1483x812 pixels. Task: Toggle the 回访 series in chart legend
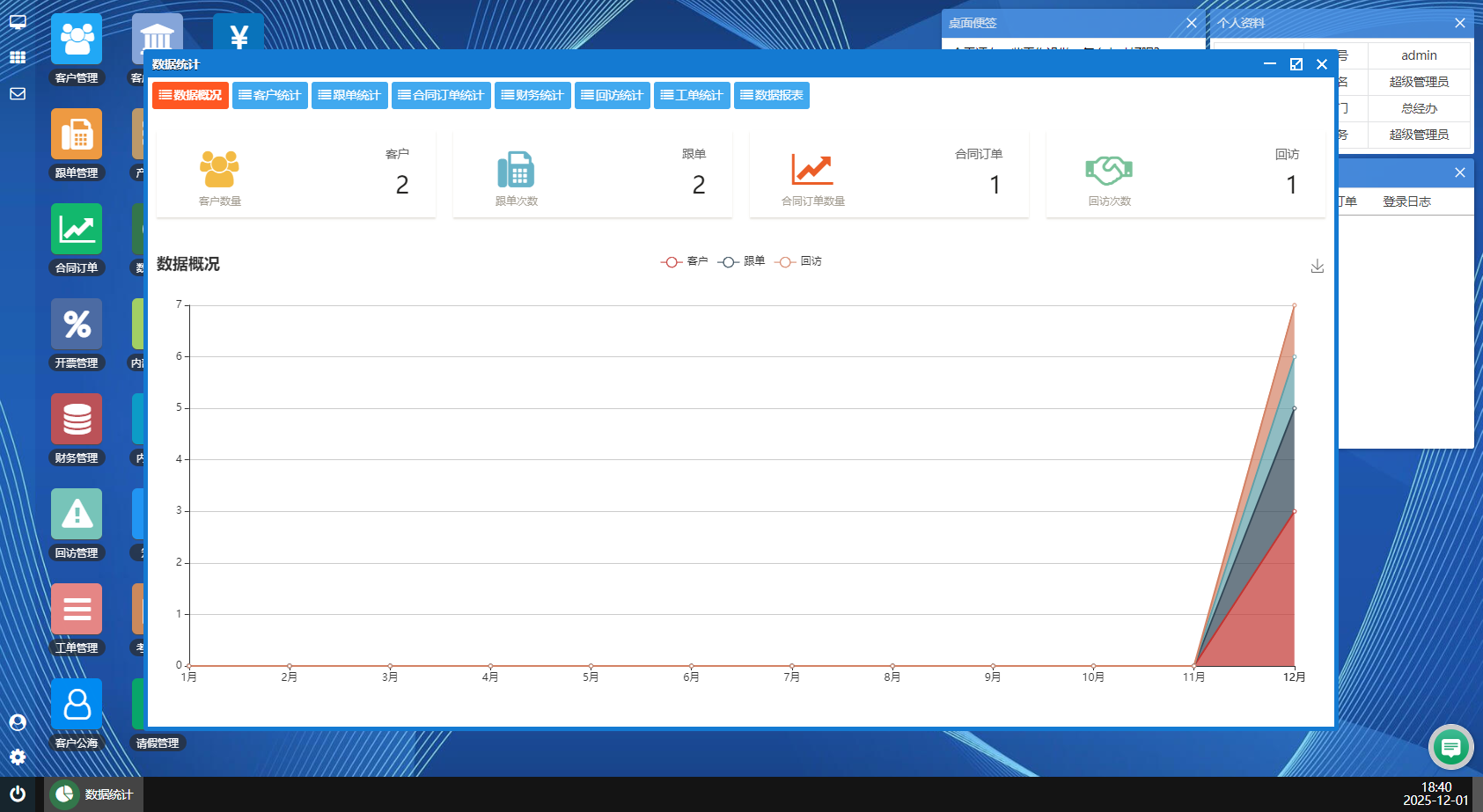click(x=799, y=261)
